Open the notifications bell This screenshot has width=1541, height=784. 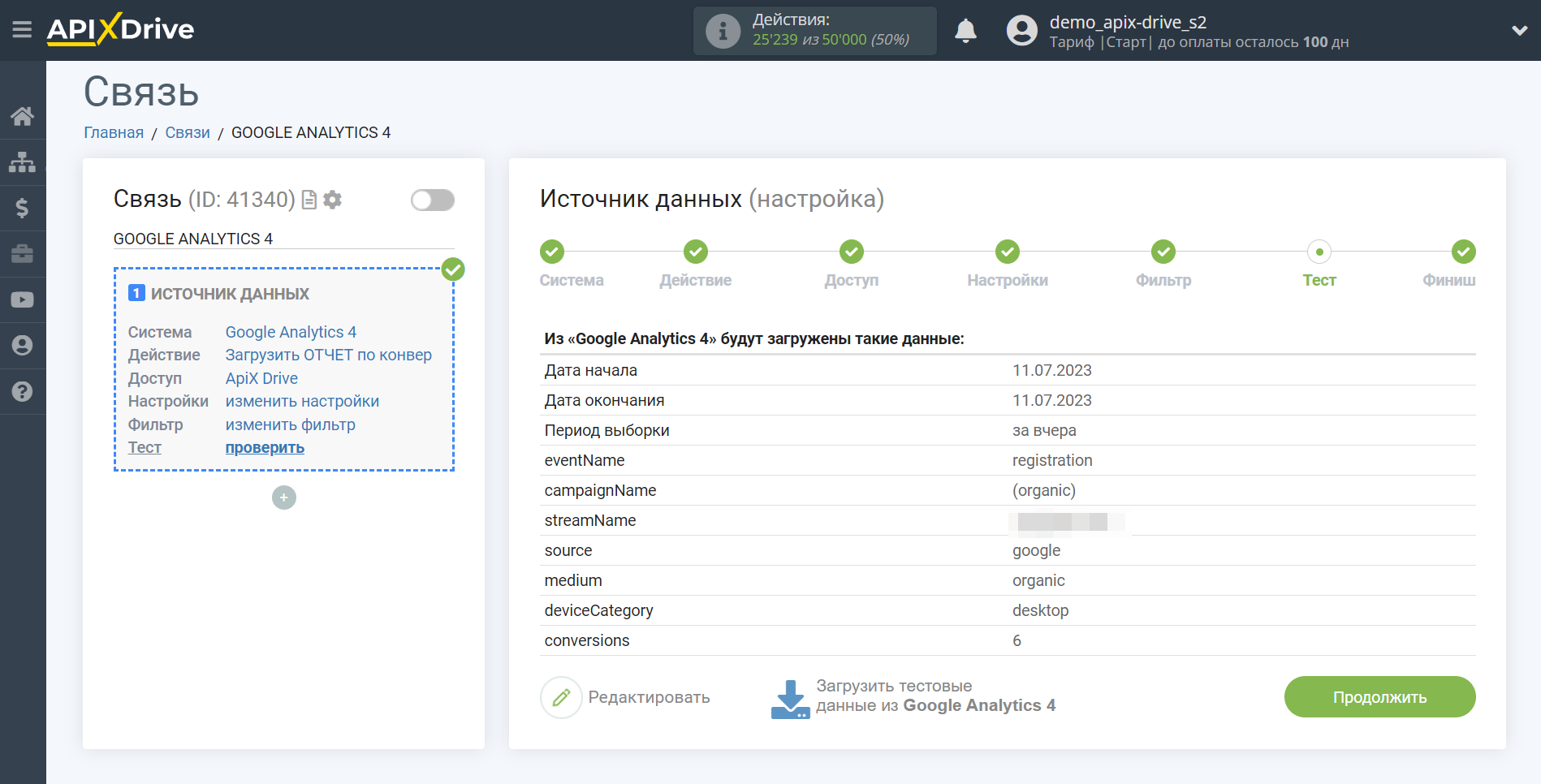pos(965,31)
